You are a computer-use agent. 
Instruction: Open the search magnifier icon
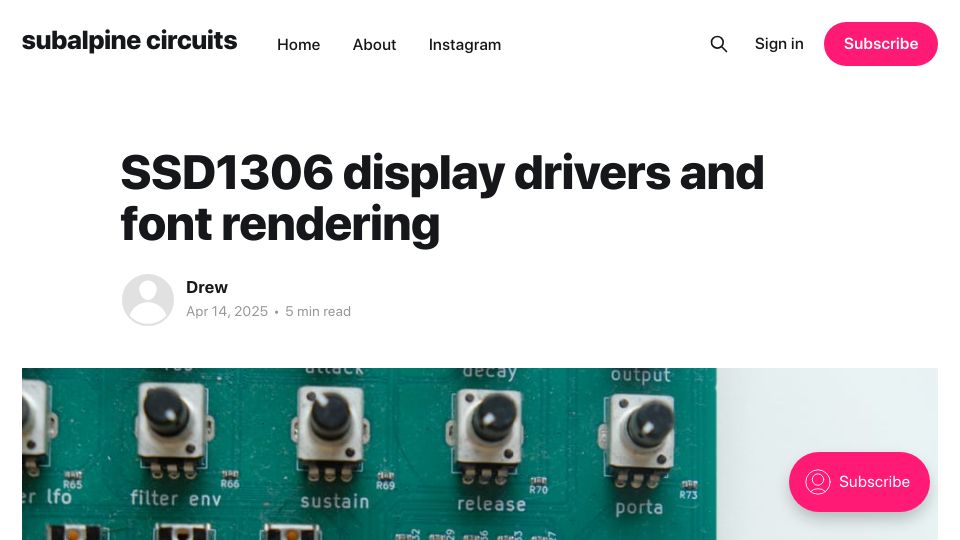click(719, 44)
